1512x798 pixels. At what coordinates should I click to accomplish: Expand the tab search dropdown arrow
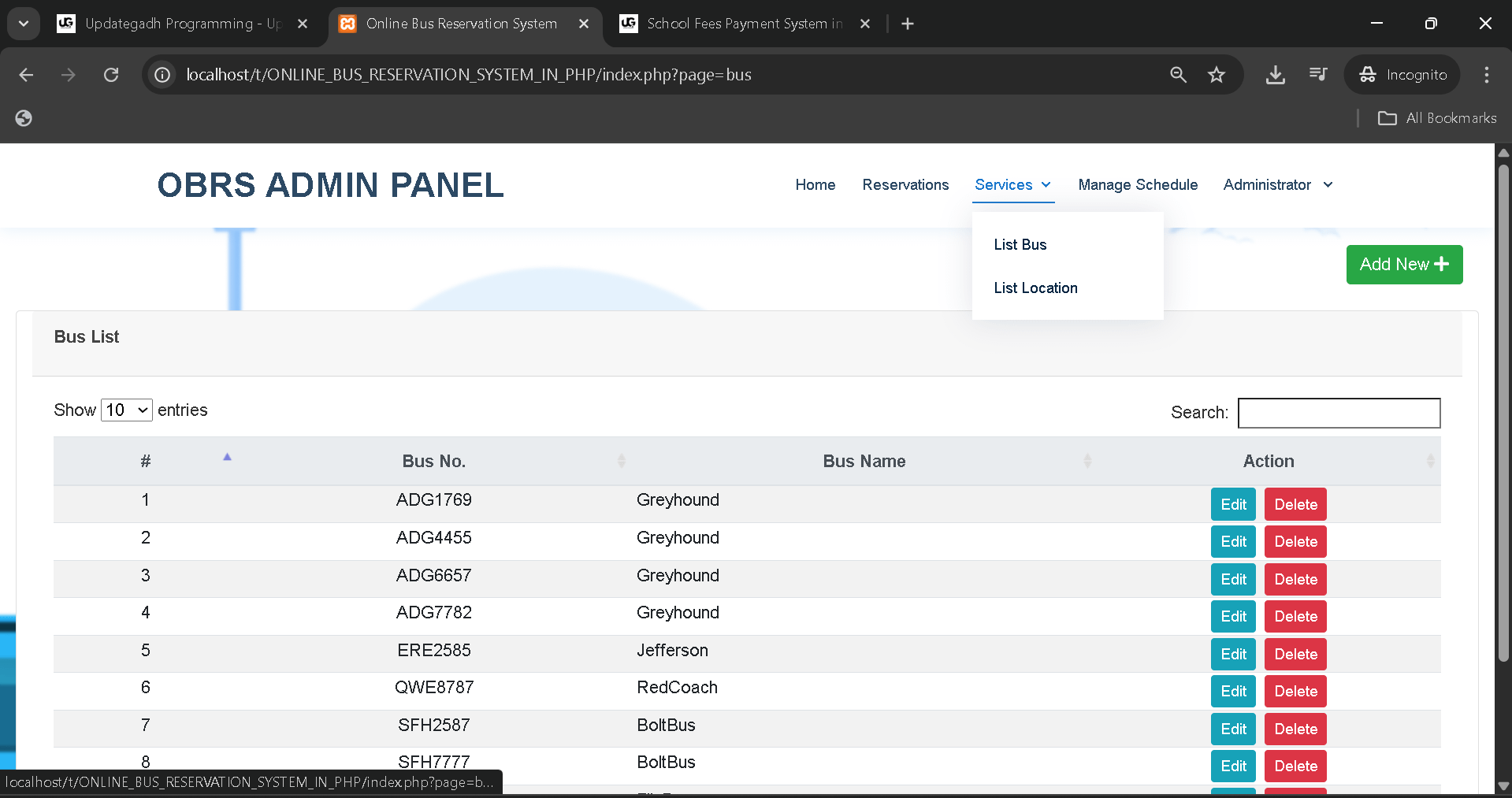[24, 24]
